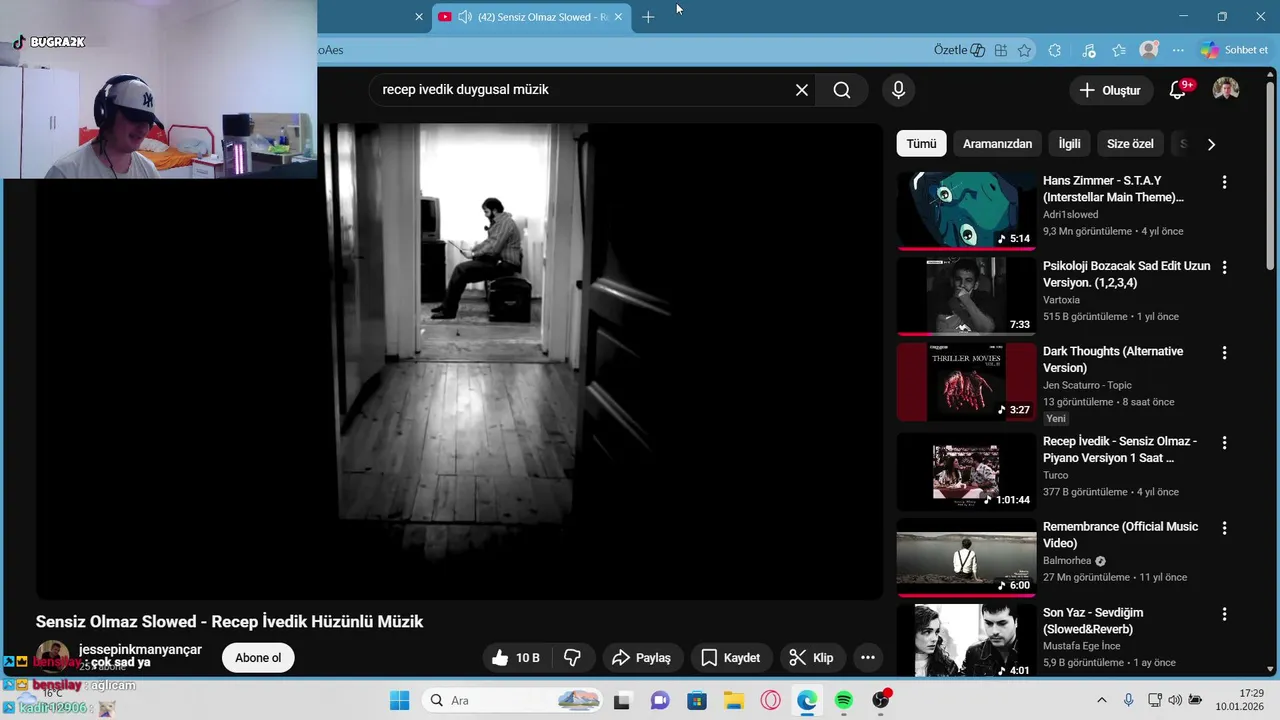
Task: Open options menu for Psikoloji Bozacak video
Action: coord(1224,267)
